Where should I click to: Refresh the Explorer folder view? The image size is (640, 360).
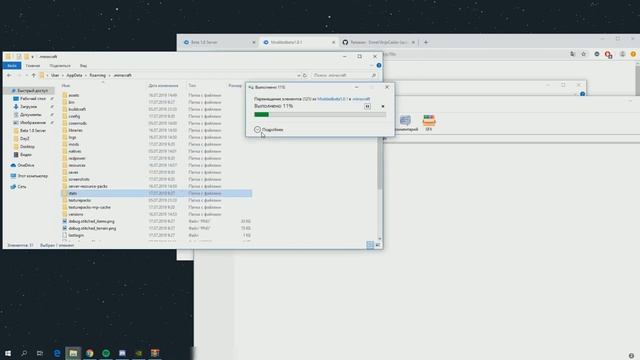304,76
